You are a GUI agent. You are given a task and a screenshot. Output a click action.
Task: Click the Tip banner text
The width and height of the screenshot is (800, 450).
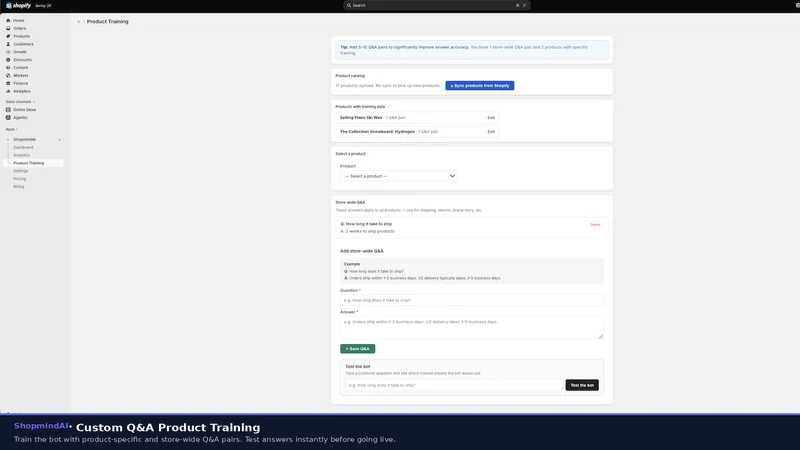click(464, 49)
